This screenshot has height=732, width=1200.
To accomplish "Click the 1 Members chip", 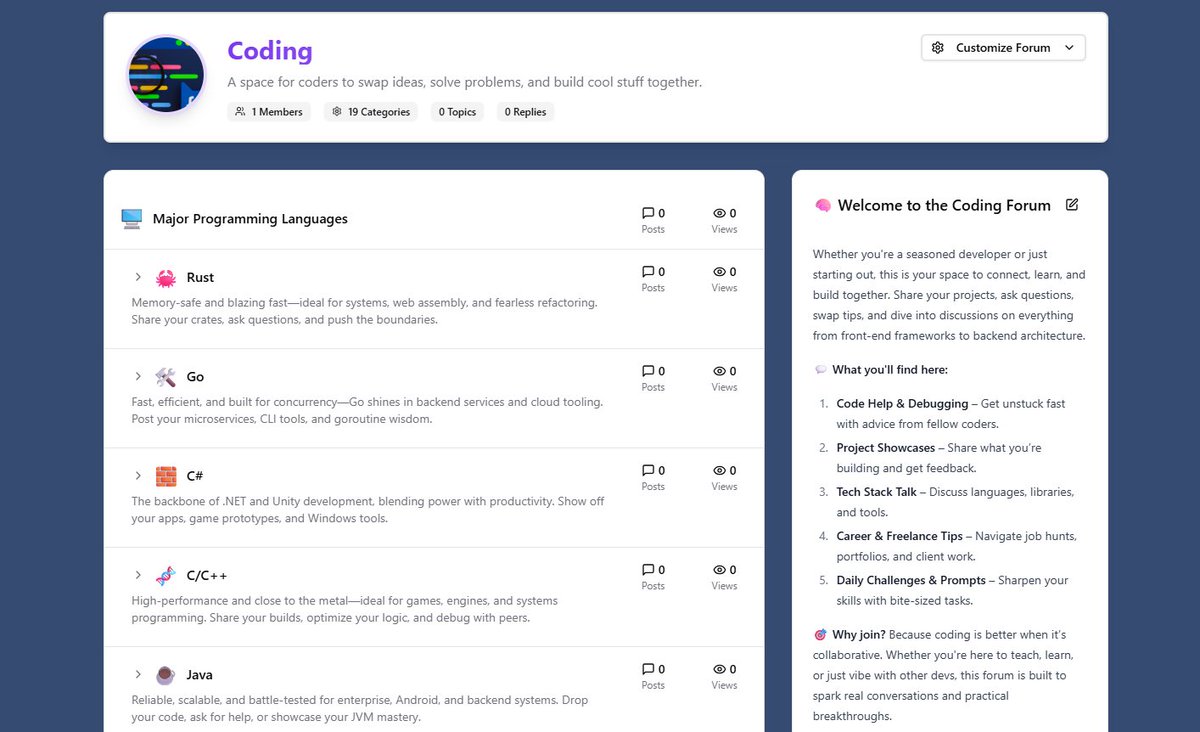I will click(269, 111).
